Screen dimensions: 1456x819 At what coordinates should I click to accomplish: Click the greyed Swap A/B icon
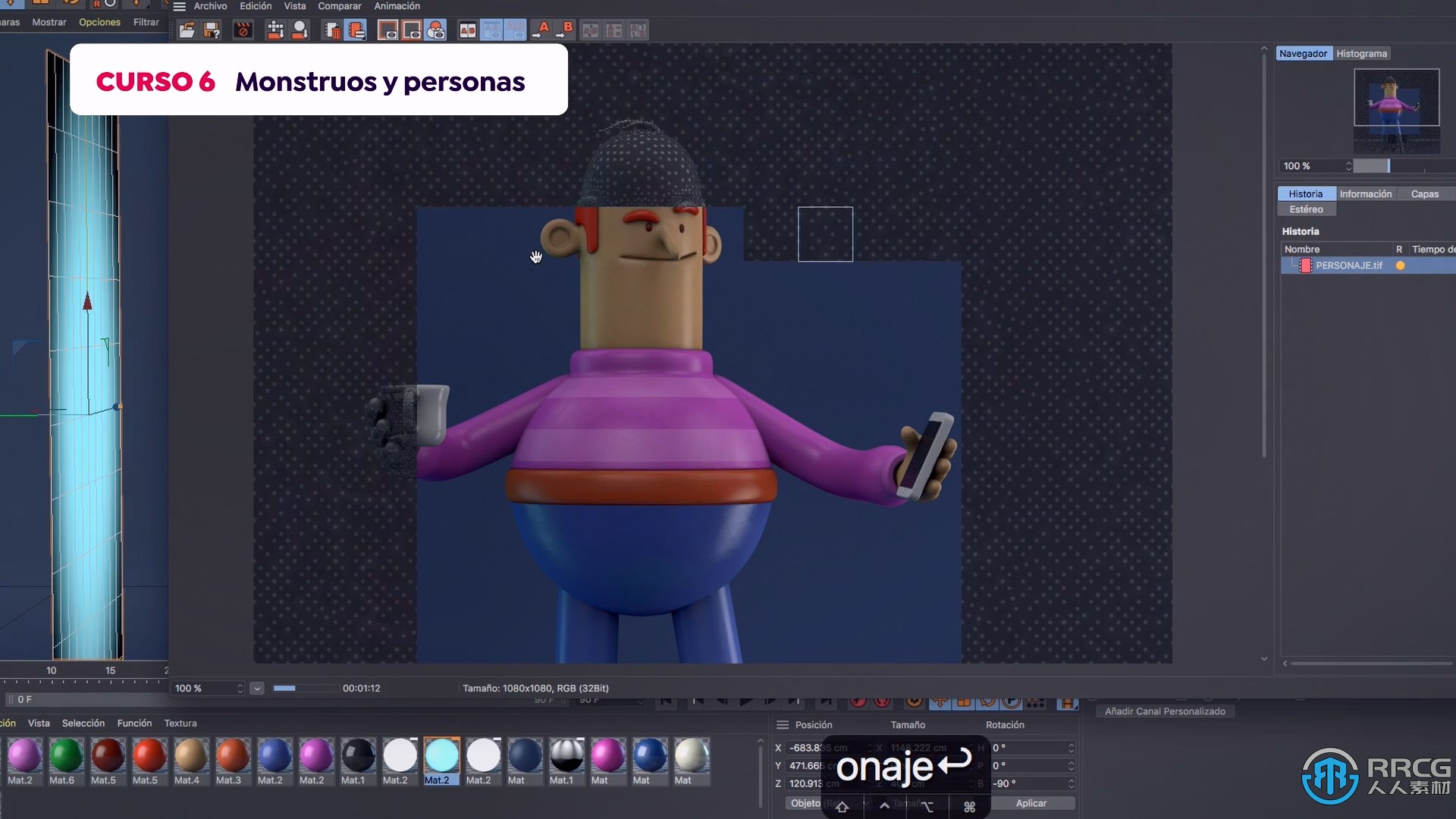tap(590, 30)
